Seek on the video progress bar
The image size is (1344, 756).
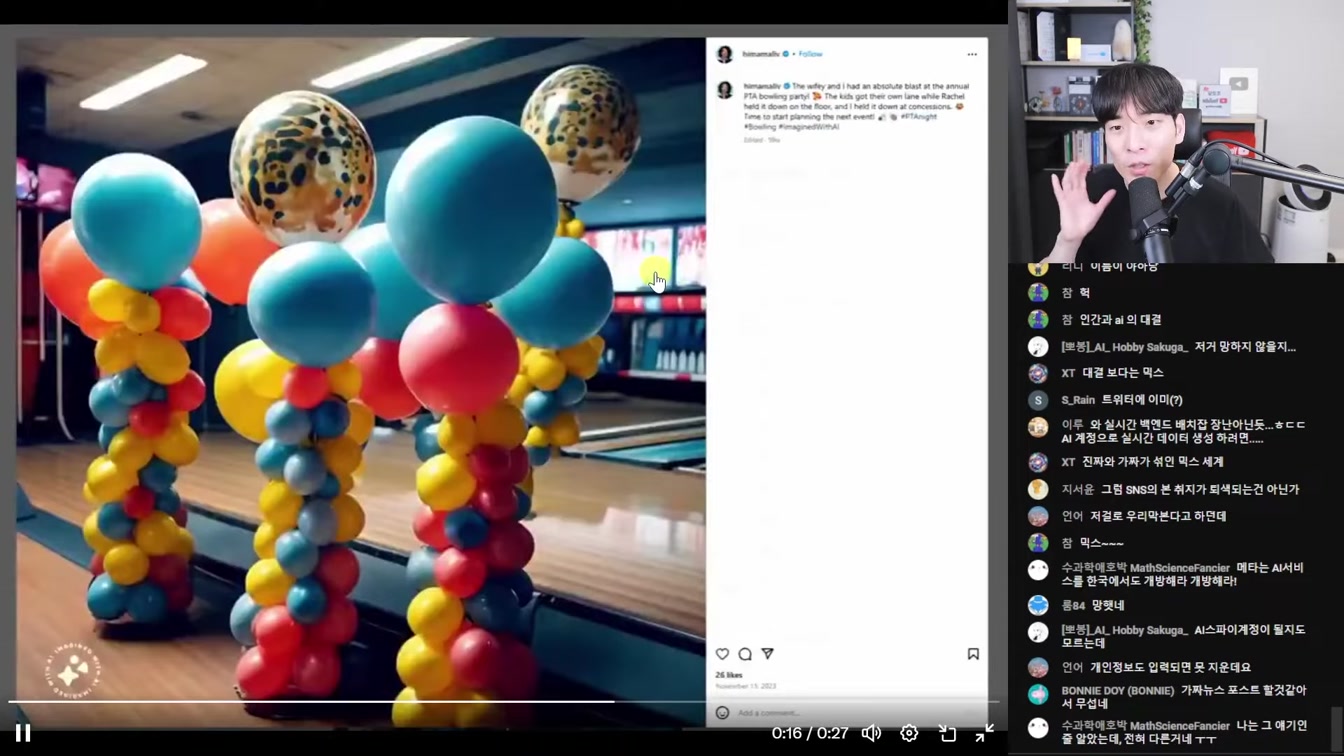coord(504,701)
